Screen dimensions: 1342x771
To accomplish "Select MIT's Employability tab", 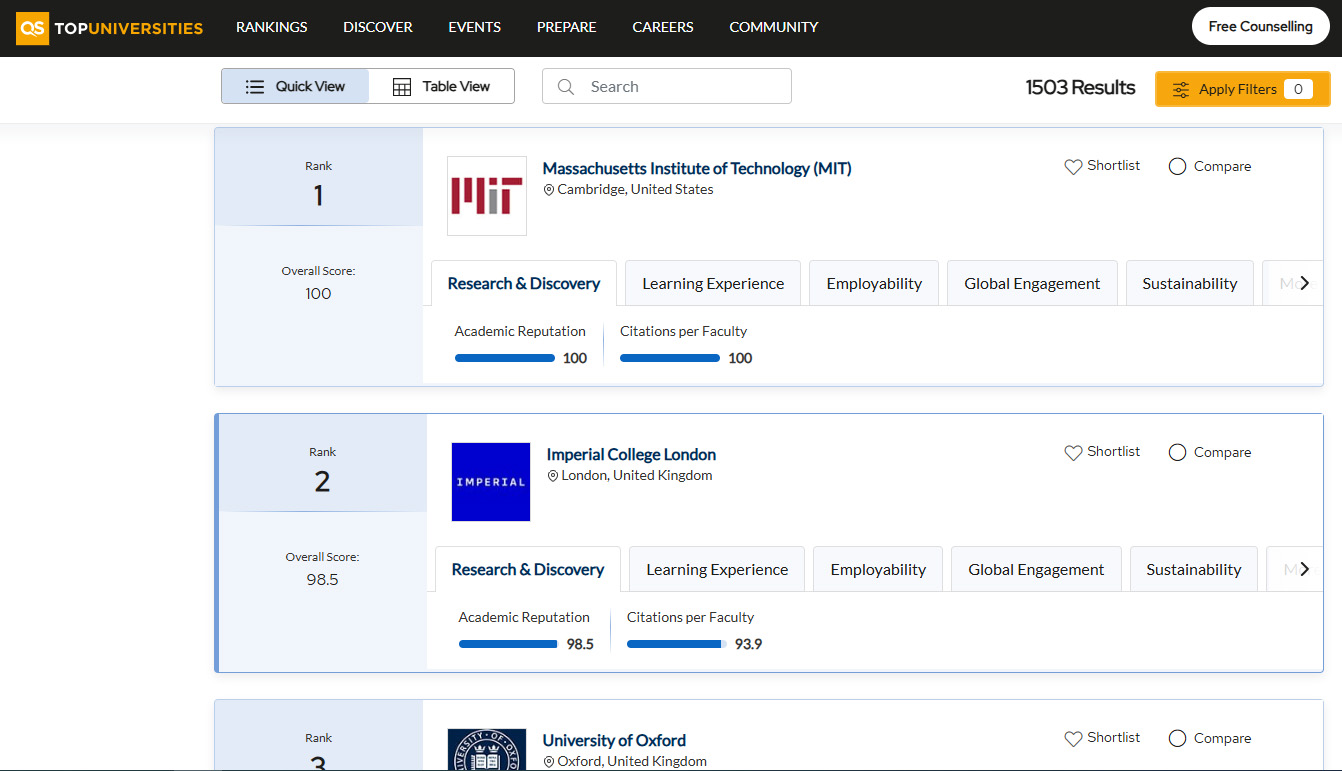I will coord(874,283).
